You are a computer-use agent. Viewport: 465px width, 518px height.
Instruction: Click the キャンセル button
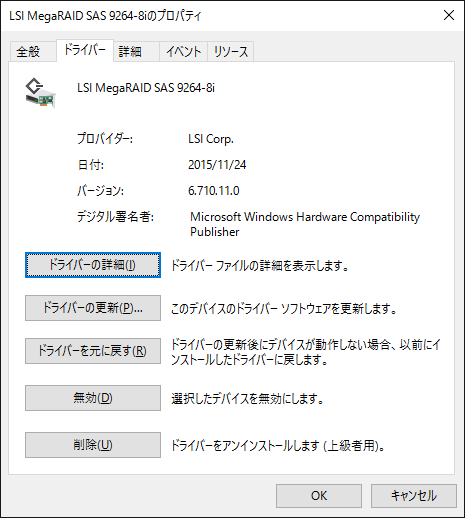[414, 496]
